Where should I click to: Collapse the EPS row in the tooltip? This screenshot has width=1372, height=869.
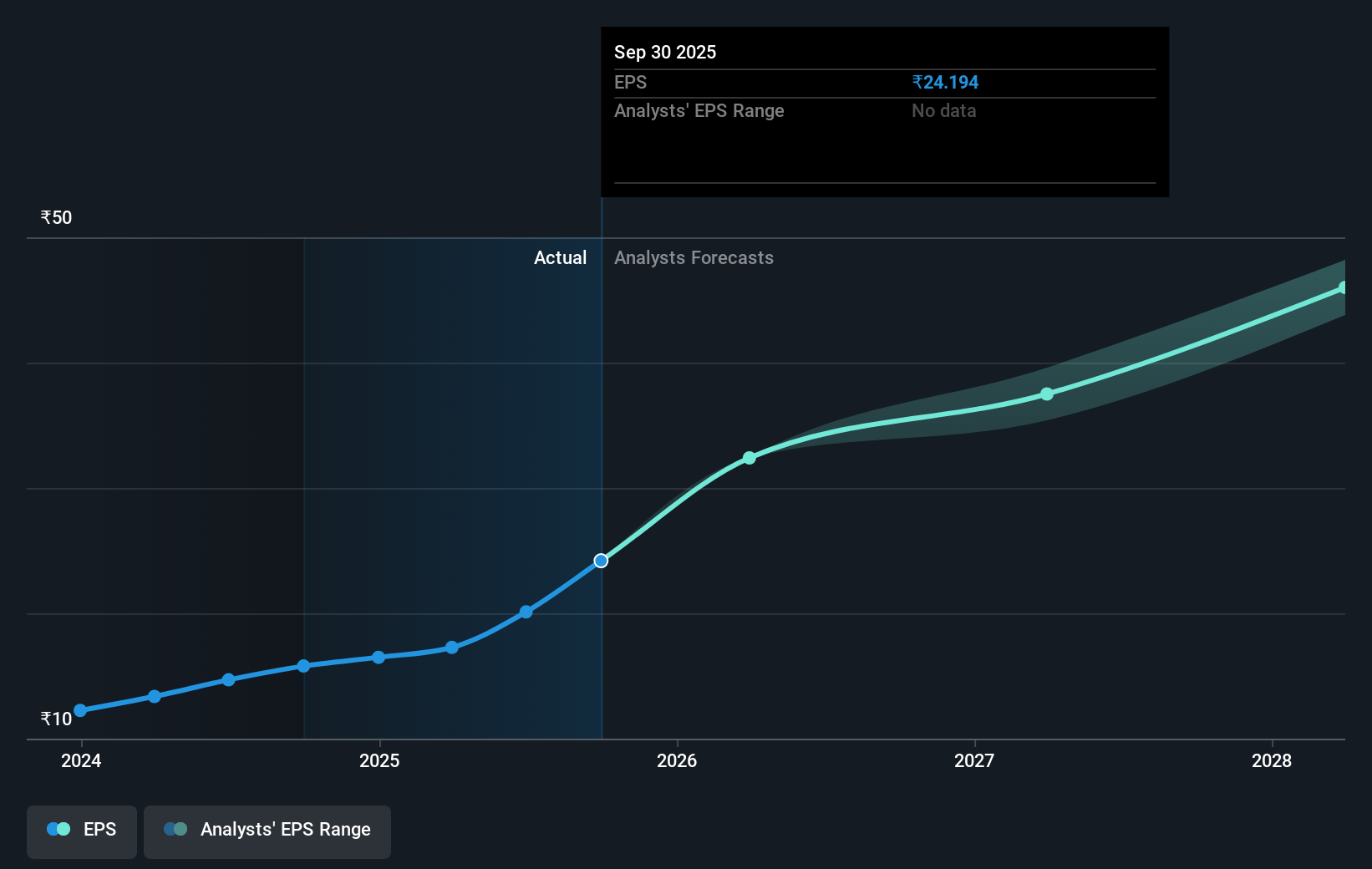[884, 82]
